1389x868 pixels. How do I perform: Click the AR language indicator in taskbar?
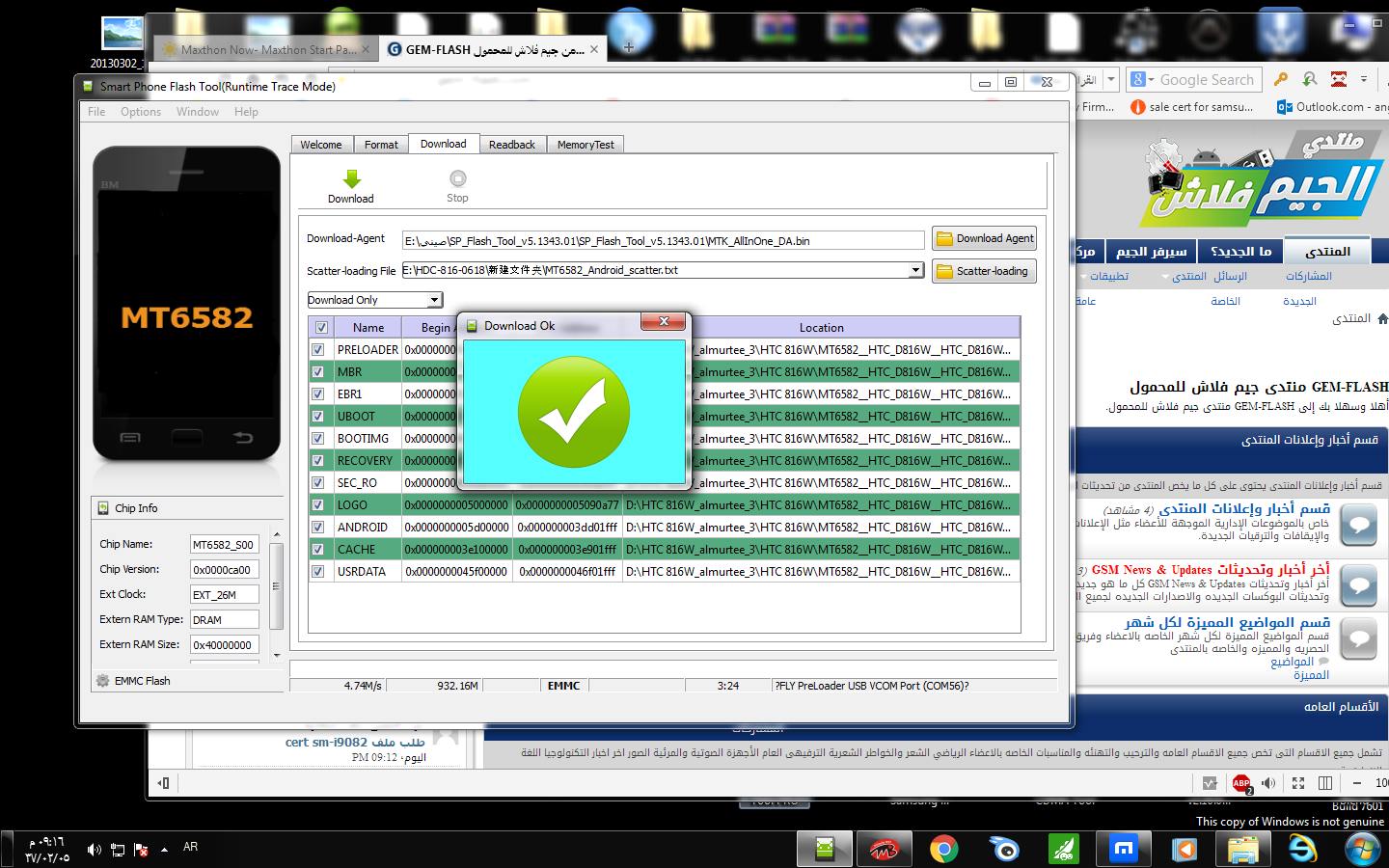point(190,847)
